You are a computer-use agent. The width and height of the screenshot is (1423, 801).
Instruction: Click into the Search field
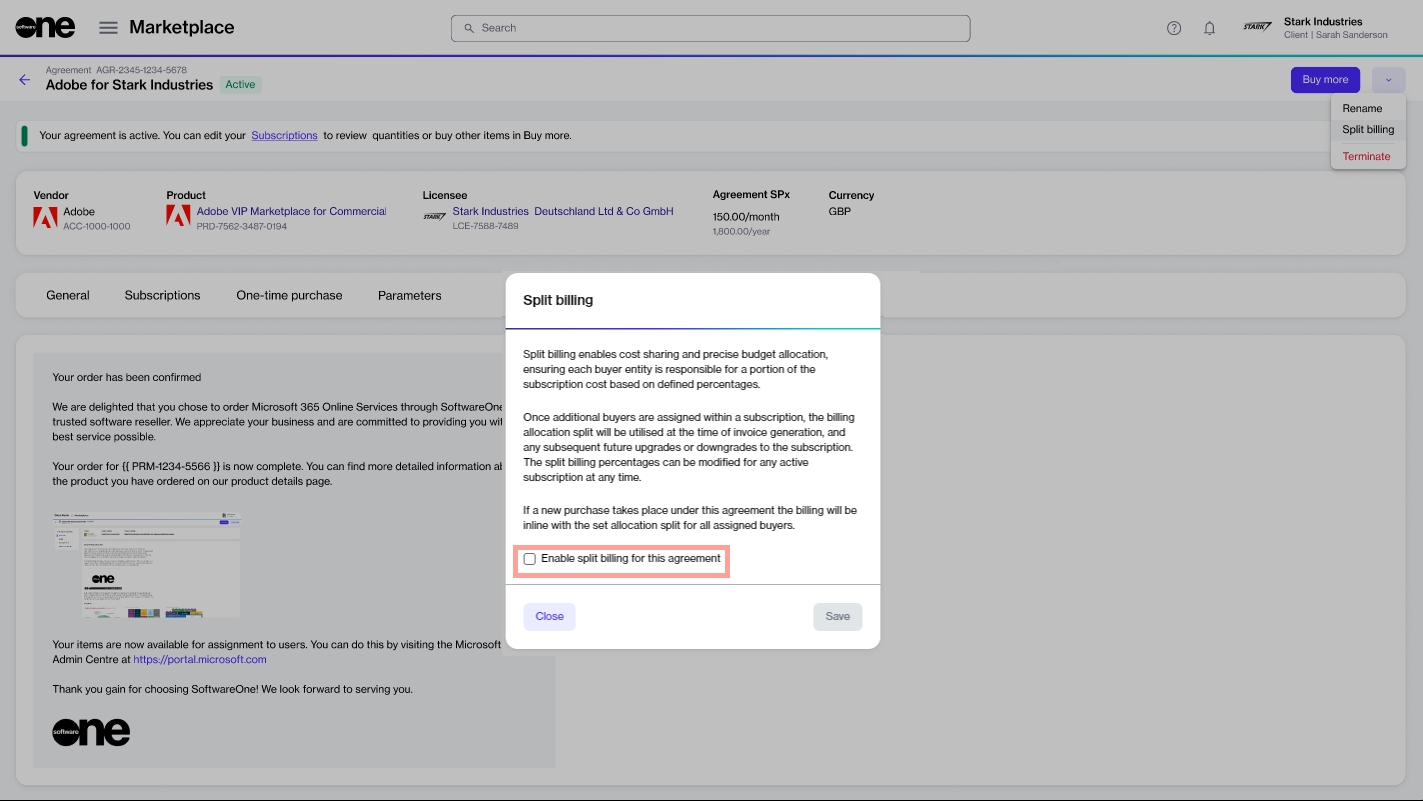tap(710, 28)
